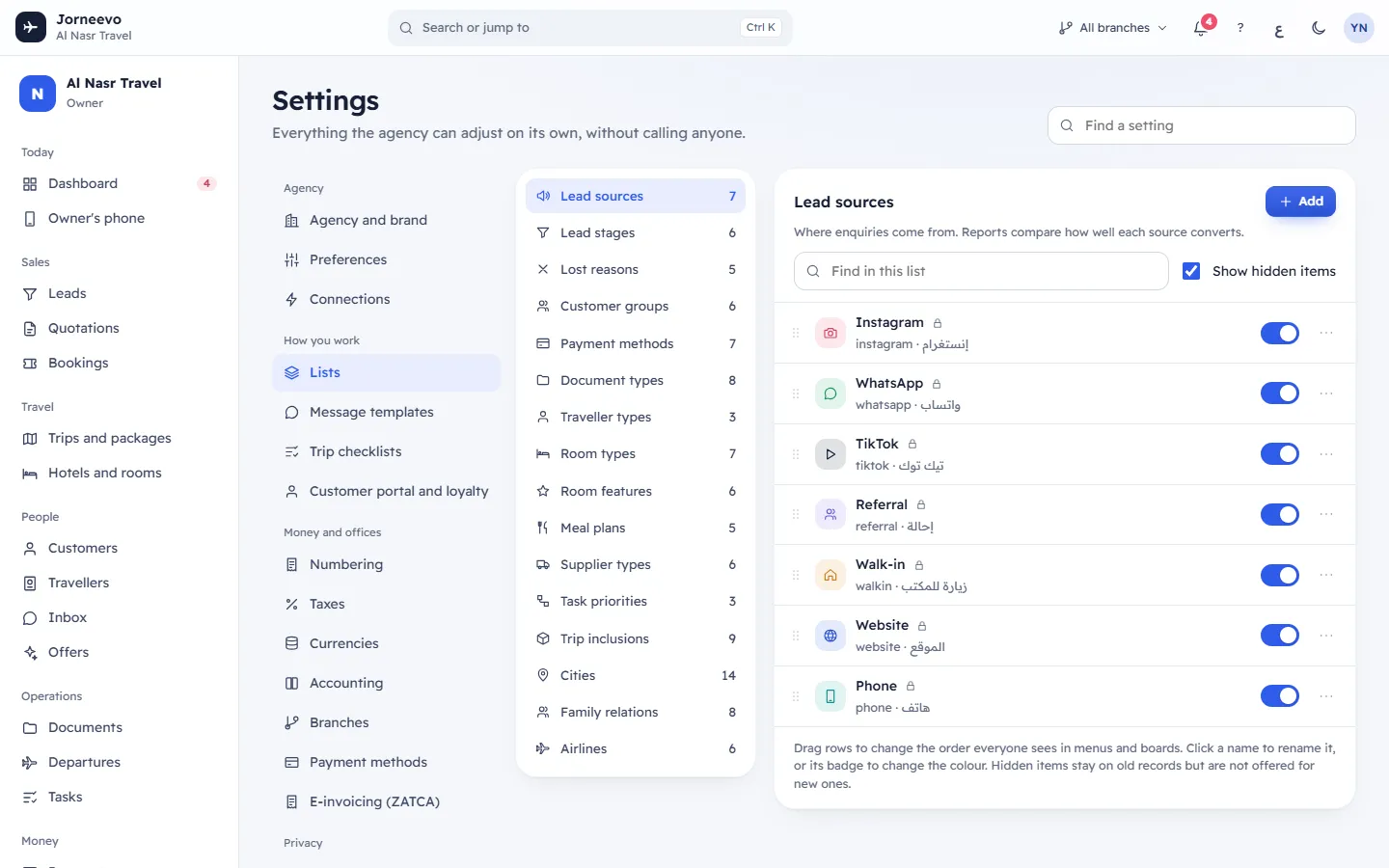Open the Airlines list
1389x868 pixels.
click(x=636, y=748)
